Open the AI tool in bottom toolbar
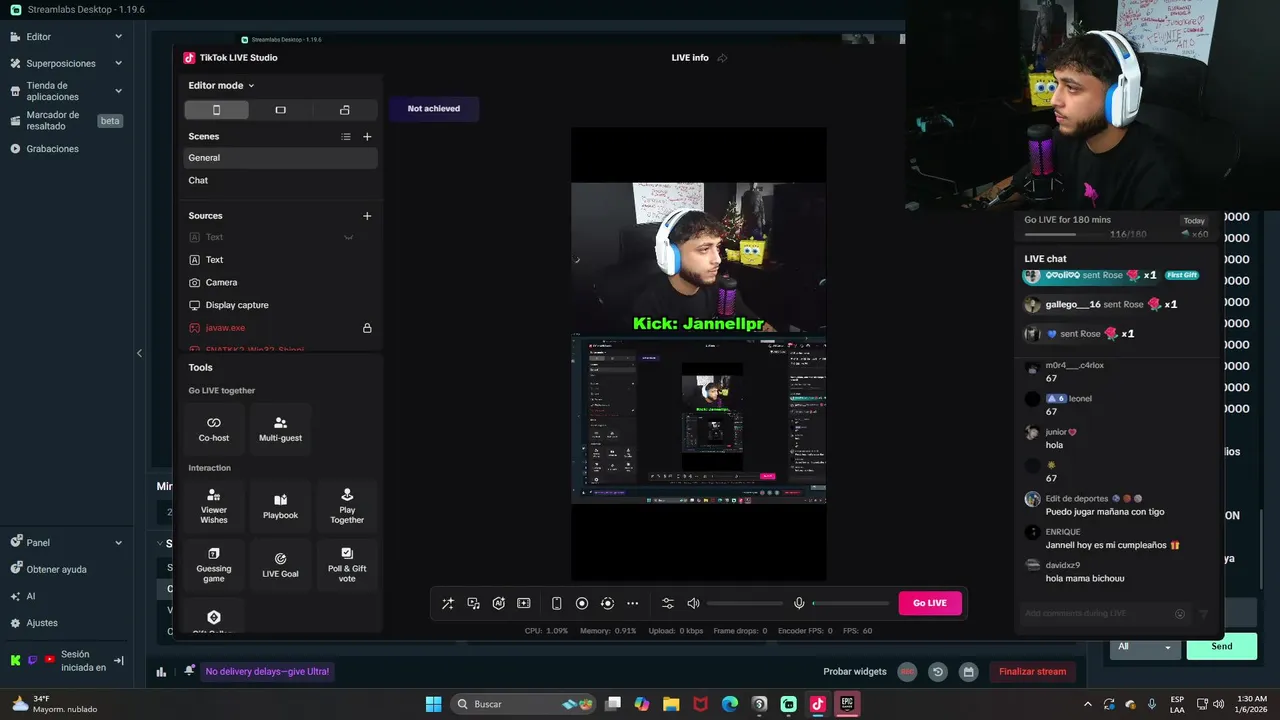Viewport: 1280px width, 720px height. pos(498,603)
